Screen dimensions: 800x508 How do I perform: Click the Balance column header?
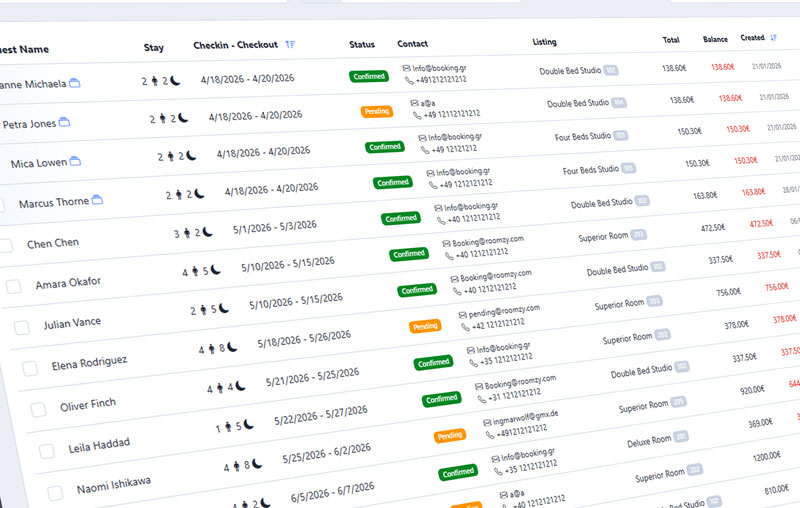click(715, 39)
